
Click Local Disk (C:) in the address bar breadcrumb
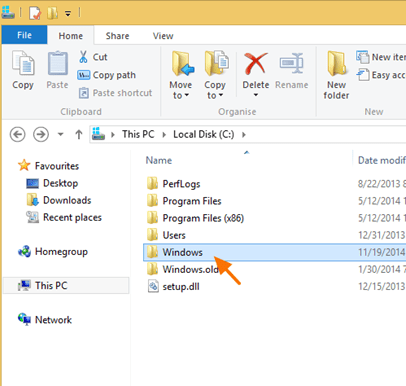(204, 134)
